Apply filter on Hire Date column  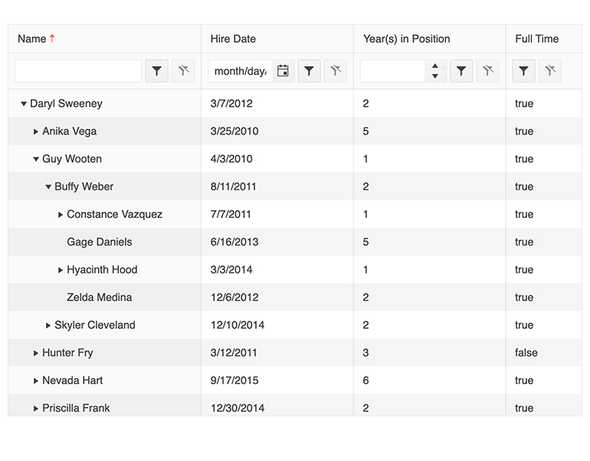309,71
